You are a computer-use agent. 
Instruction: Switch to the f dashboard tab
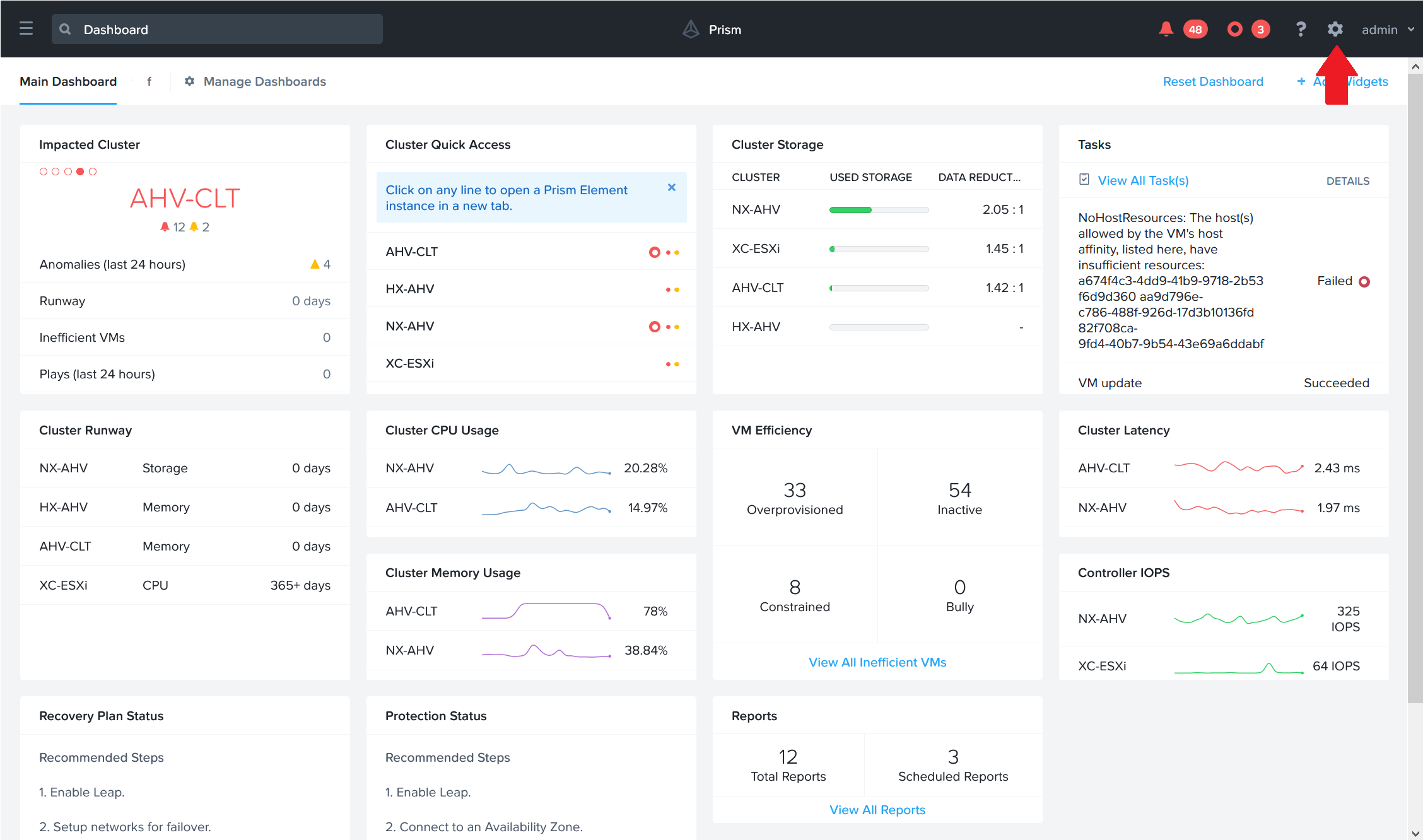click(x=149, y=81)
